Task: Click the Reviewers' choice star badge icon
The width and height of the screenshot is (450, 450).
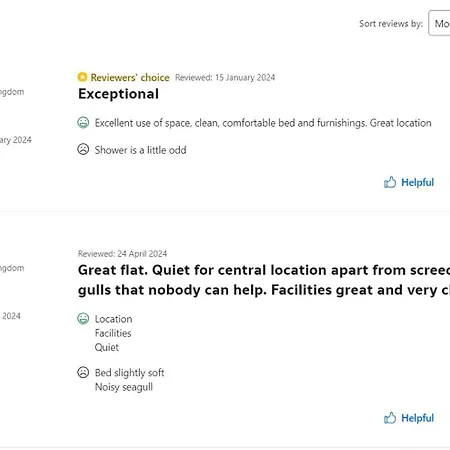Action: (x=82, y=77)
